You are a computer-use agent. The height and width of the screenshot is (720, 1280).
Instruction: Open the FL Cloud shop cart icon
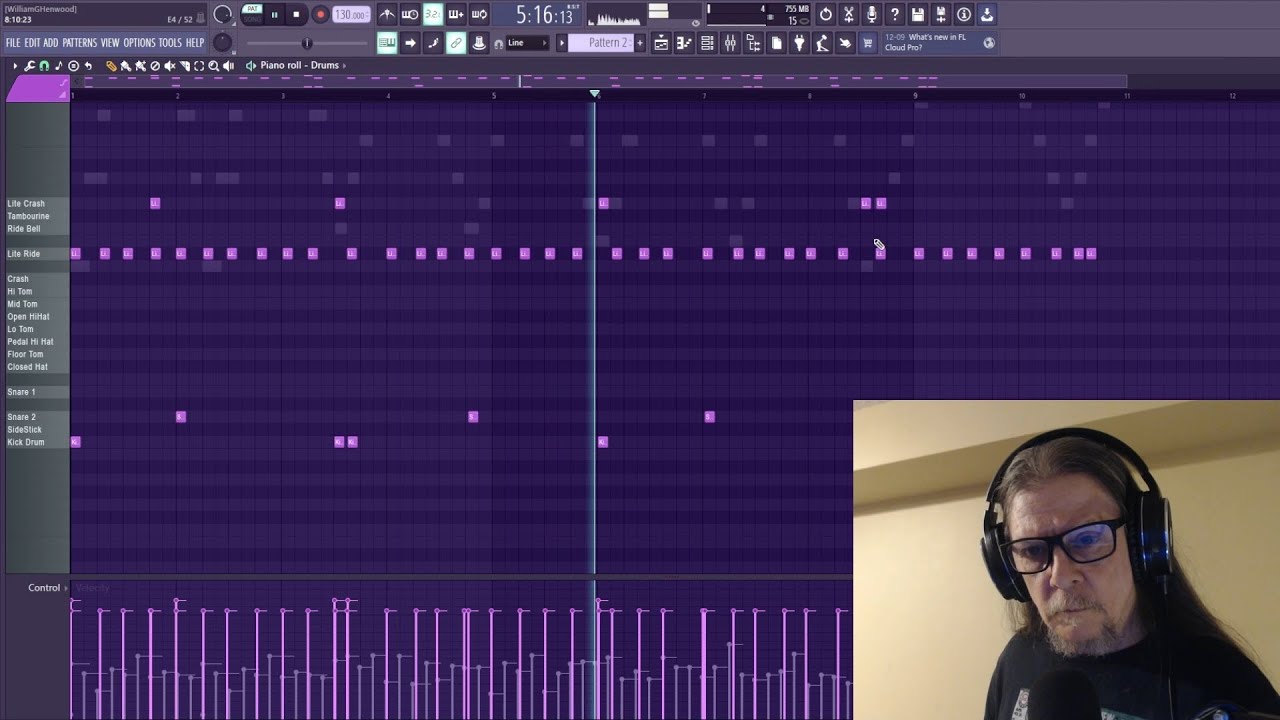coord(868,43)
